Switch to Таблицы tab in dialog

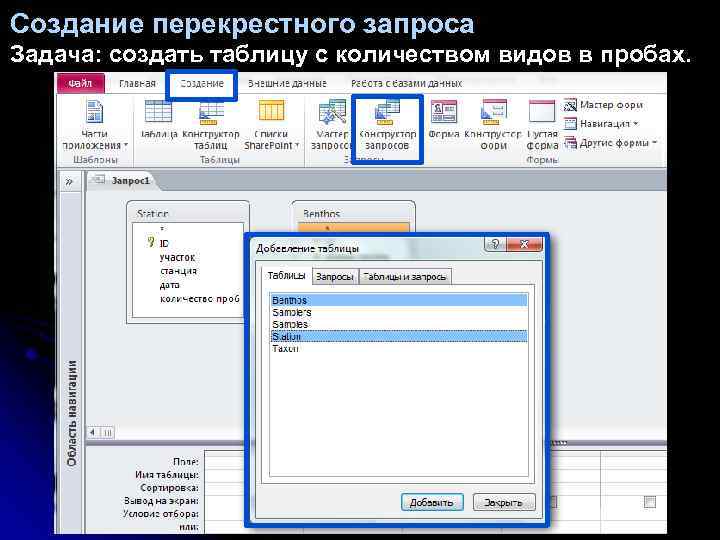pyautogui.click(x=287, y=276)
